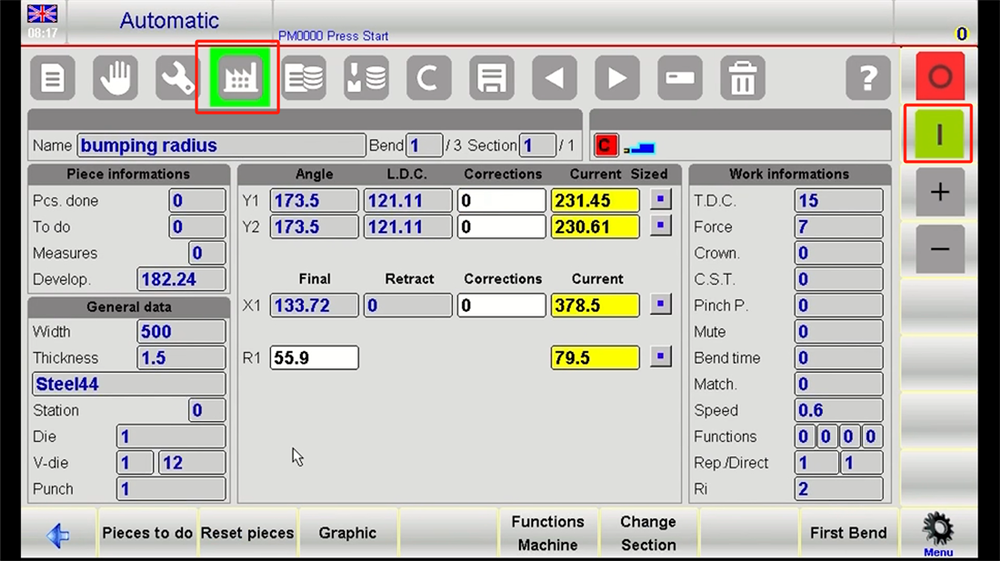The image size is (1000, 561).
Task: Toggle the X1 sized square button
Action: 660,304
